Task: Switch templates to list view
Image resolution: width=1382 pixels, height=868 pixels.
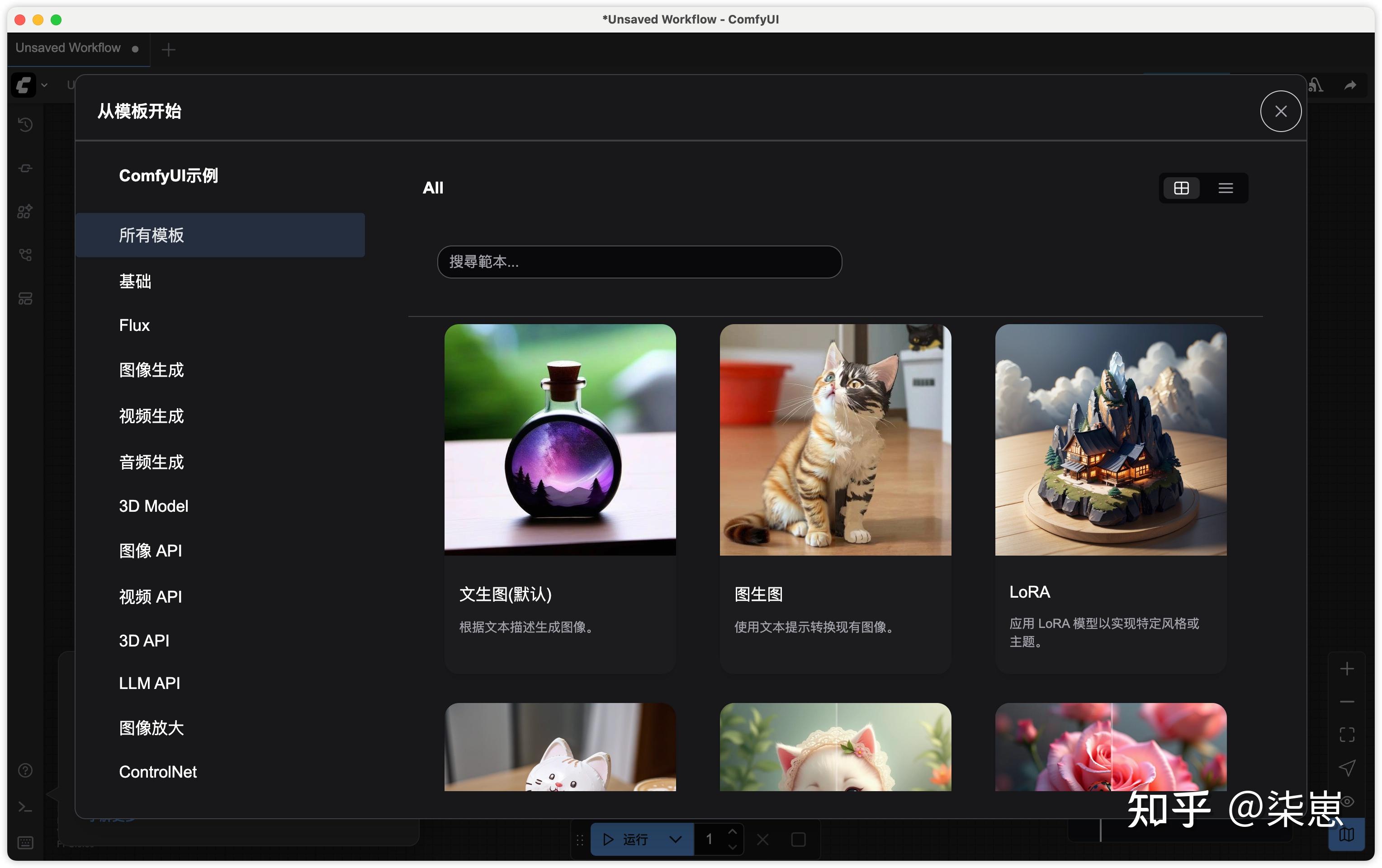Action: tap(1226, 188)
